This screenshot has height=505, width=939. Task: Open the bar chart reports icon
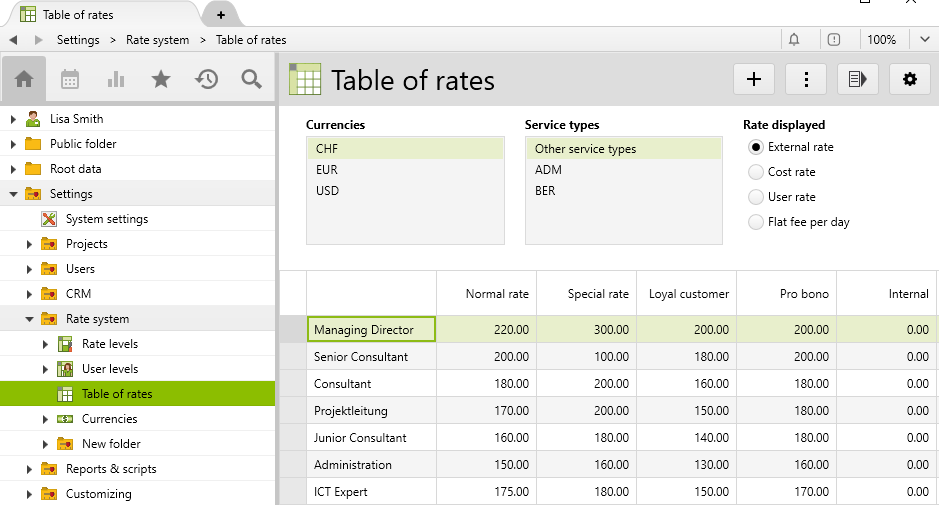[116, 80]
